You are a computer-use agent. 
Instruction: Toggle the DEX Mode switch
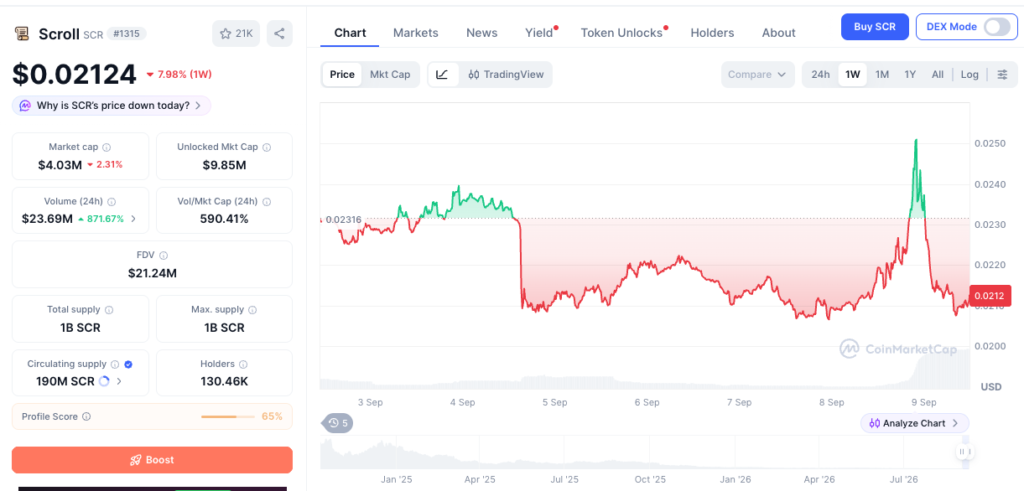[x=997, y=27]
